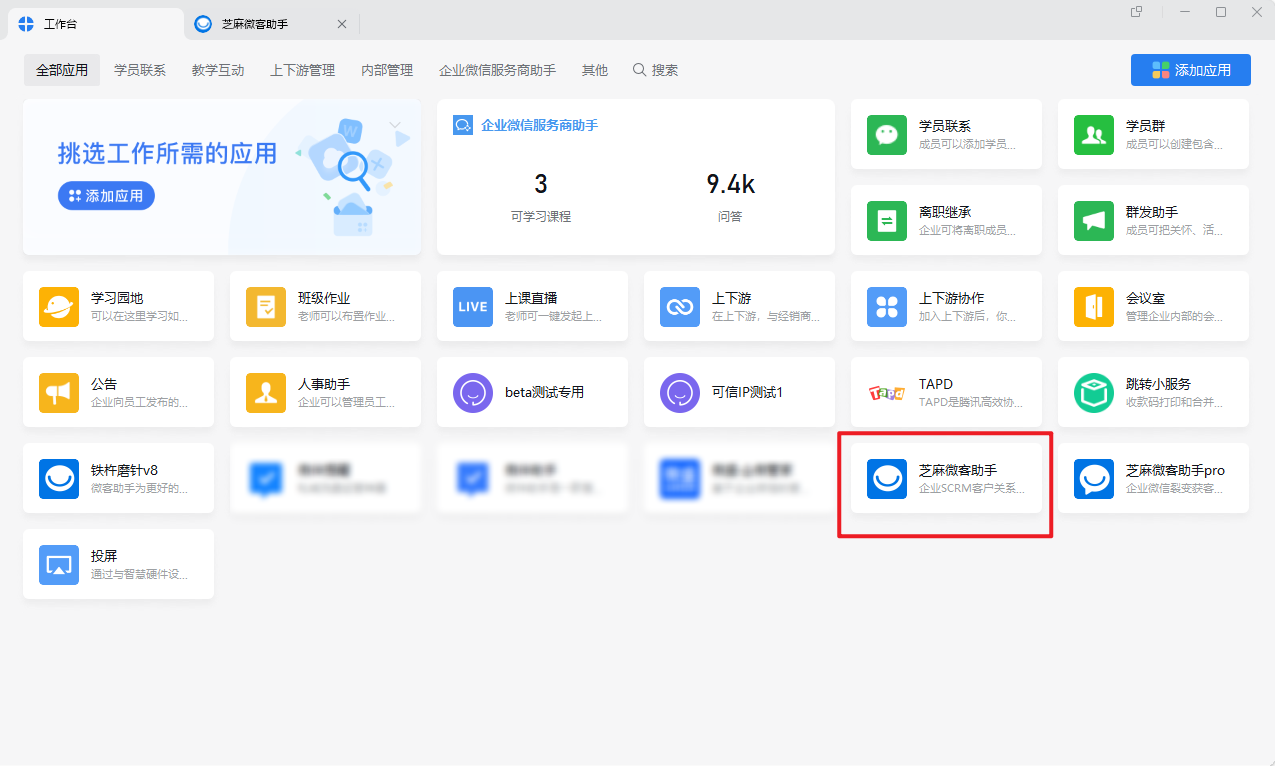Select the 内部管理 category
This screenshot has width=1275, height=766.
tap(387, 70)
